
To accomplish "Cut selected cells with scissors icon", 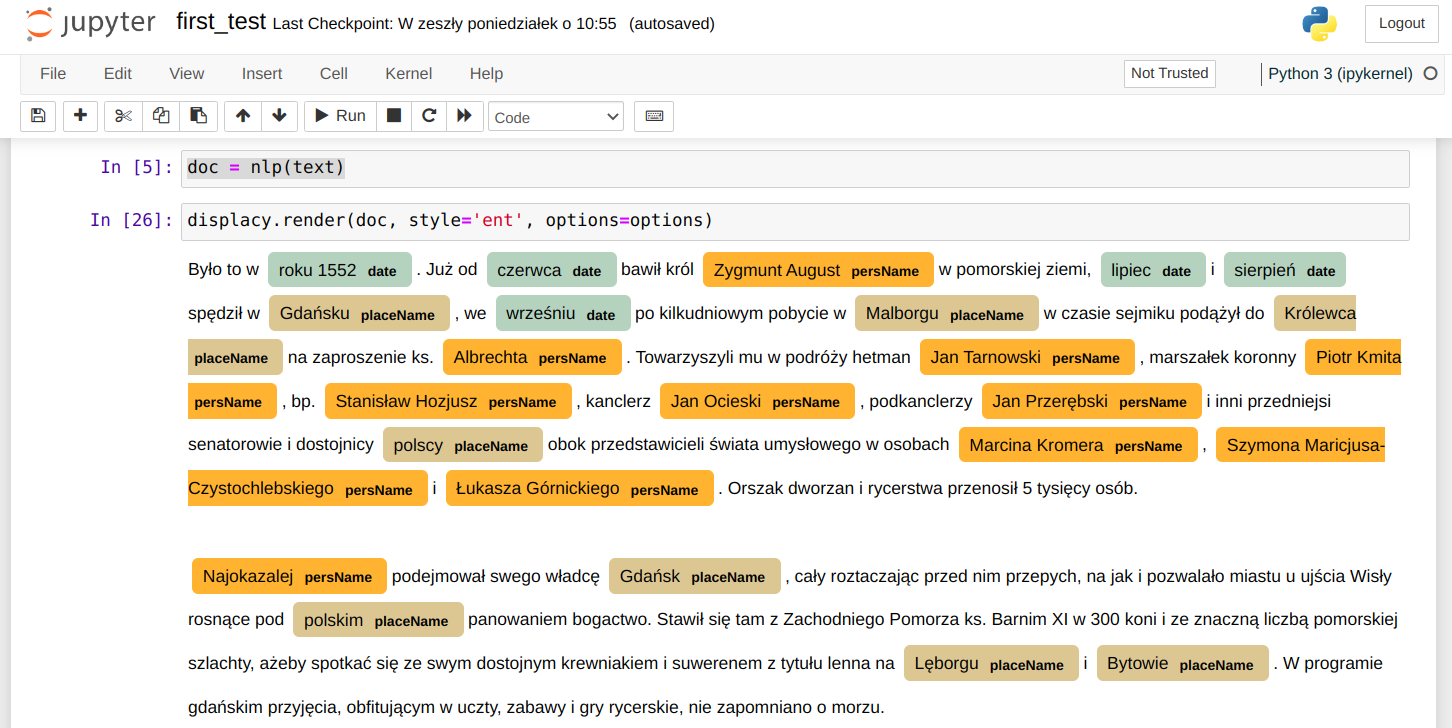I will tap(123, 116).
